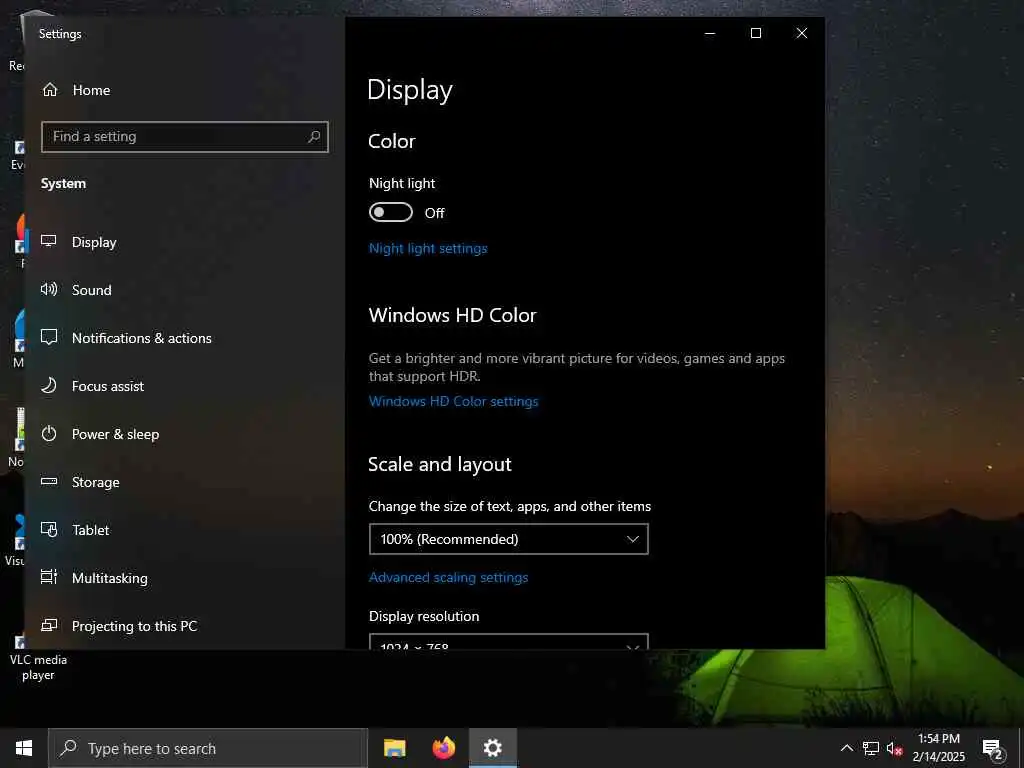1024x768 pixels.
Task: Close the Settings window
Action: click(x=801, y=33)
